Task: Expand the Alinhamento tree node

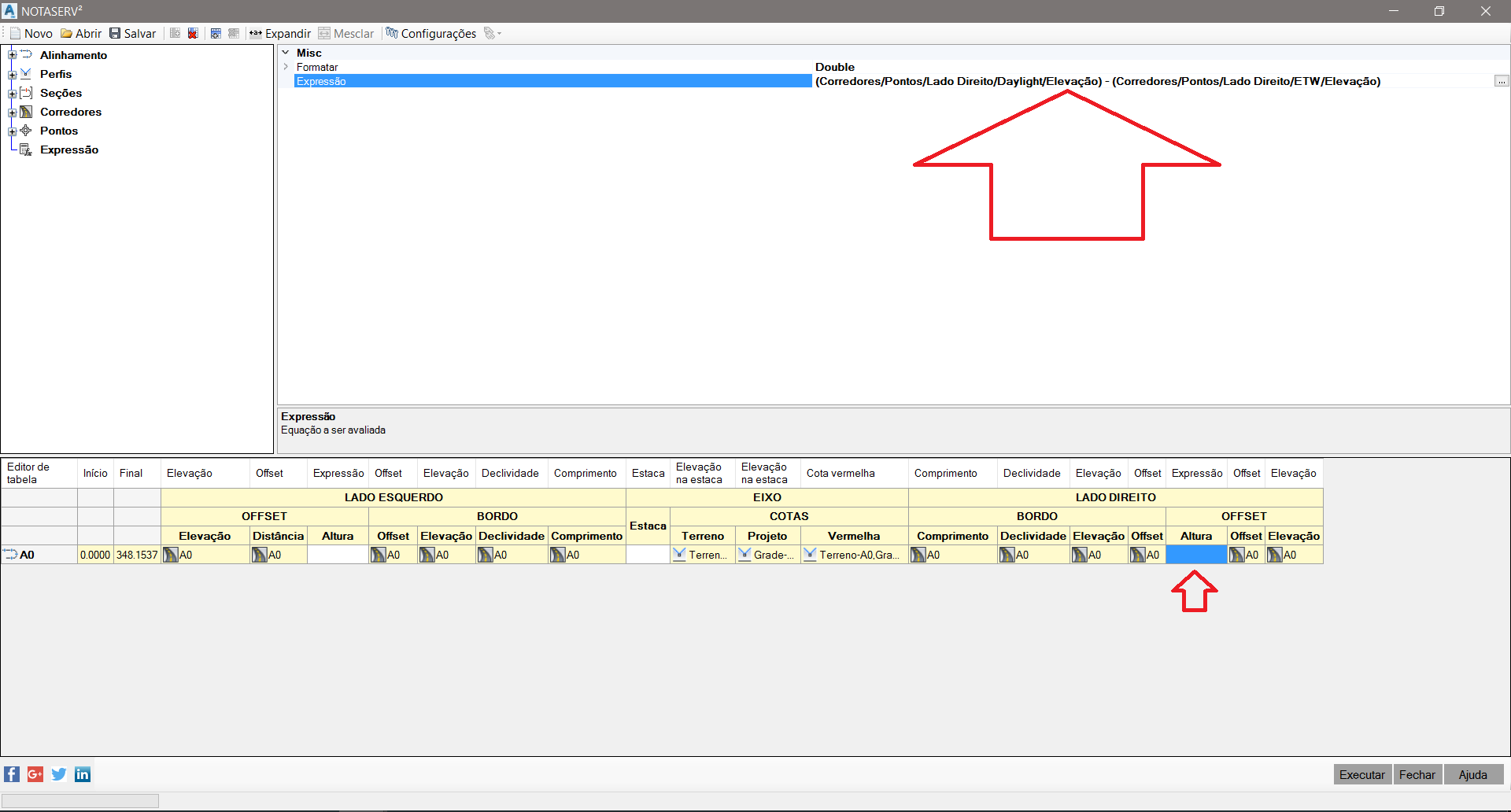Action: (x=12, y=55)
